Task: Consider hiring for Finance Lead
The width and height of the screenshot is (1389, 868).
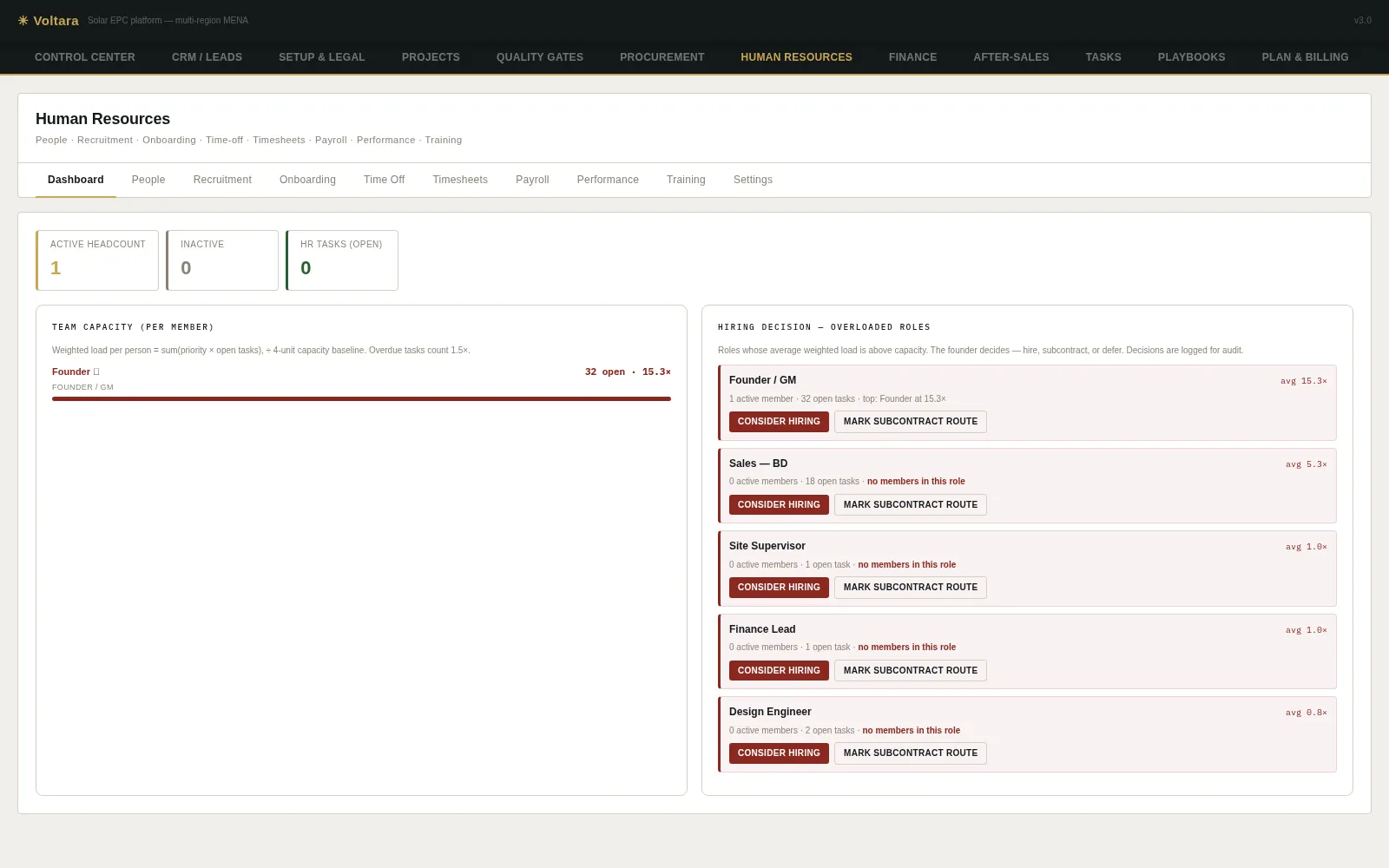Action: pos(779,671)
